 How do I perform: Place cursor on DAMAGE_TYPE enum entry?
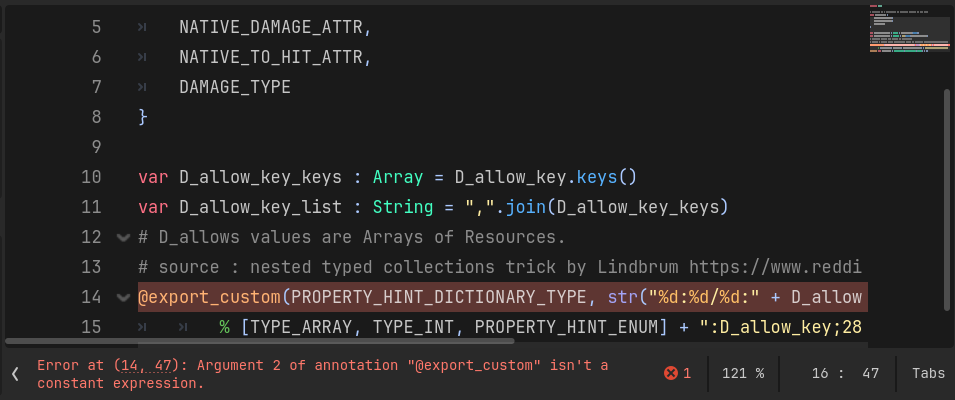pyautogui.click(x=235, y=87)
